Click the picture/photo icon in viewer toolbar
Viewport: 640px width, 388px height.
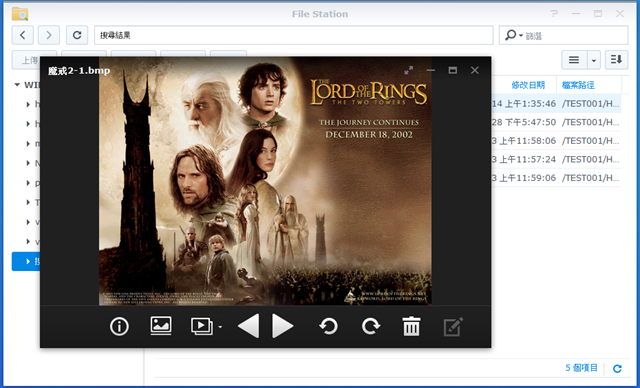point(161,326)
